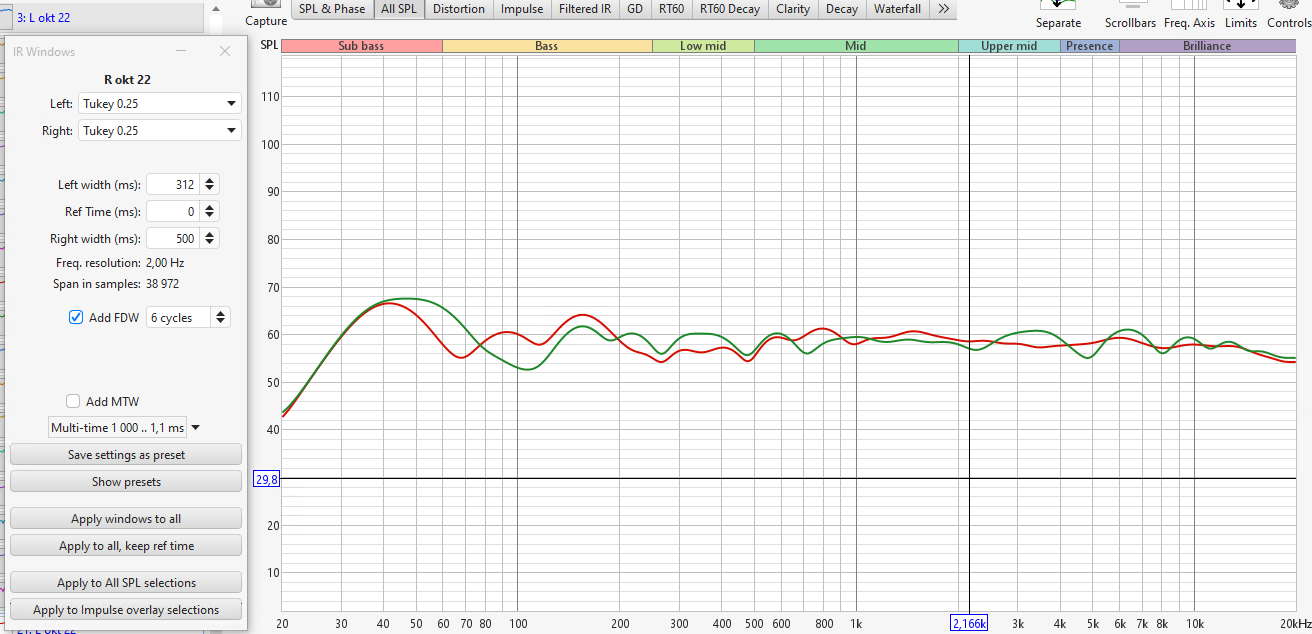Viewport: 1312px width, 634px height.
Task: Open the RT60 Decay tab
Action: coord(729,9)
